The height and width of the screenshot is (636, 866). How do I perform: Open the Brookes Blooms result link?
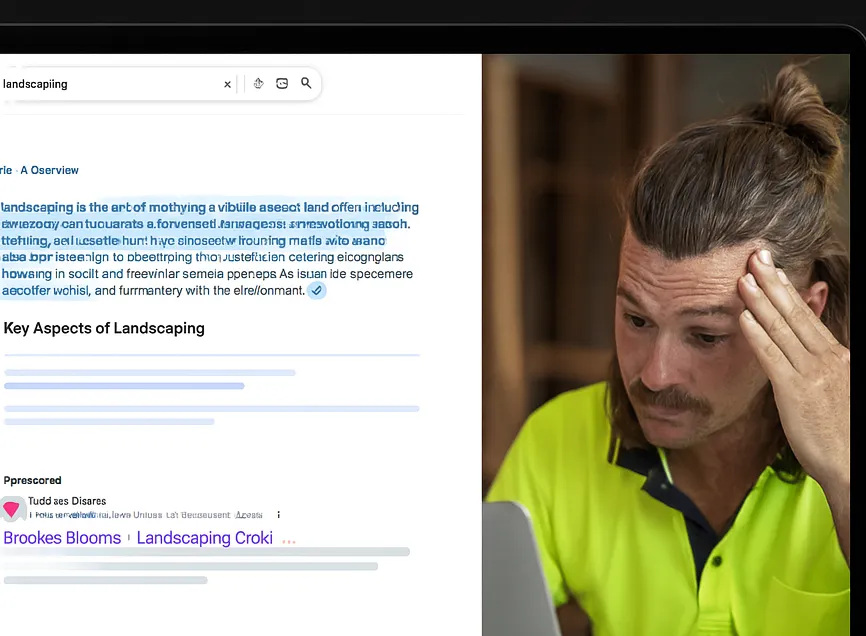click(x=62, y=538)
